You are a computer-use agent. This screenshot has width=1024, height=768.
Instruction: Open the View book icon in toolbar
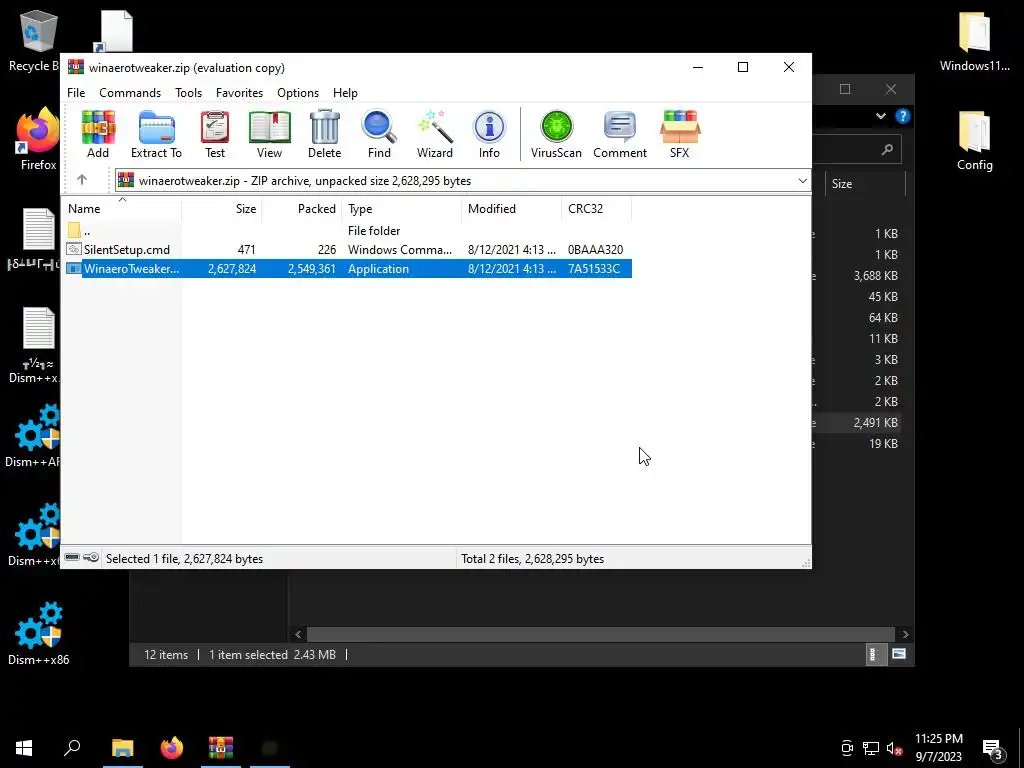point(269,135)
